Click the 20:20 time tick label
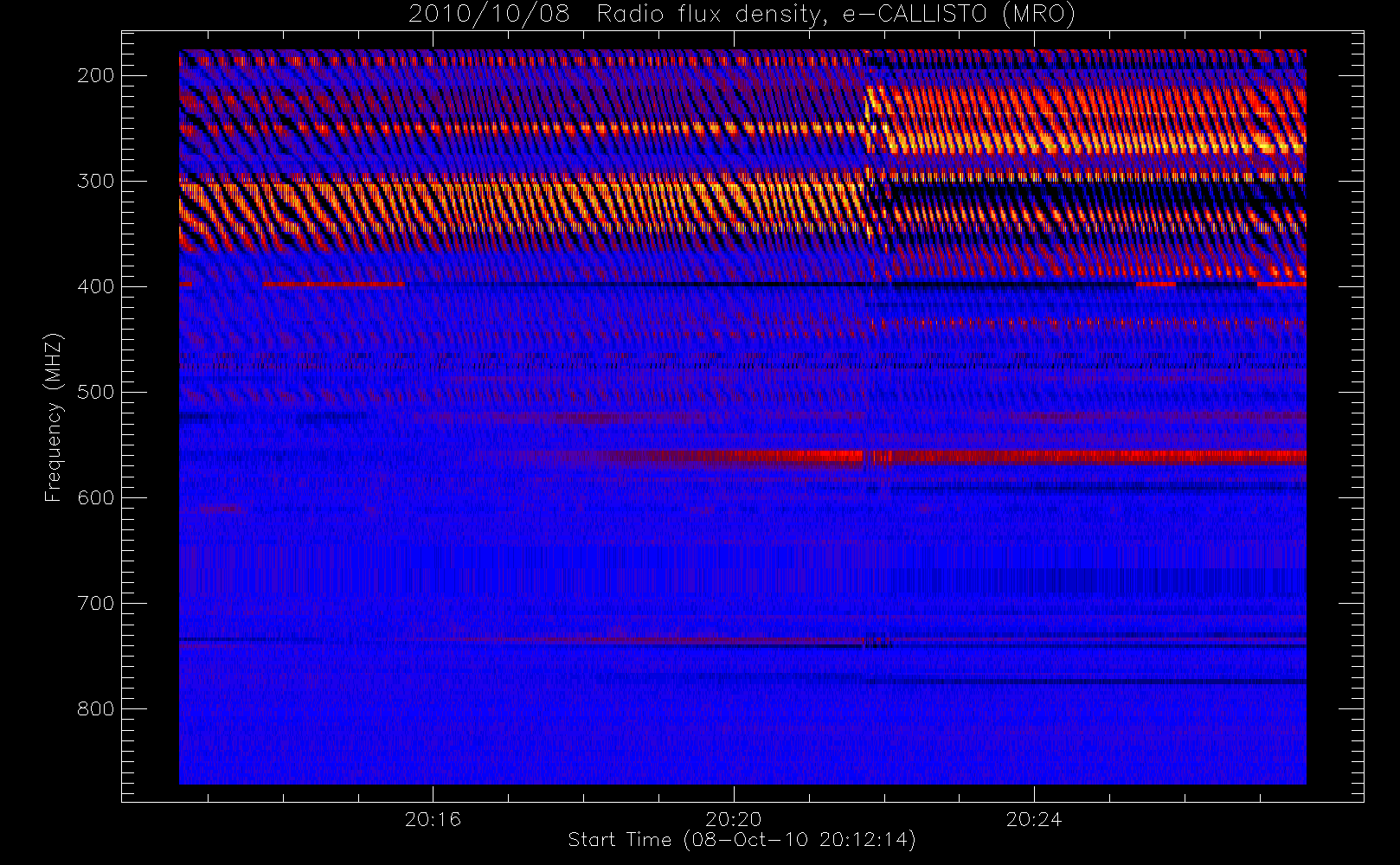The height and width of the screenshot is (865, 1400). pyautogui.click(x=734, y=819)
